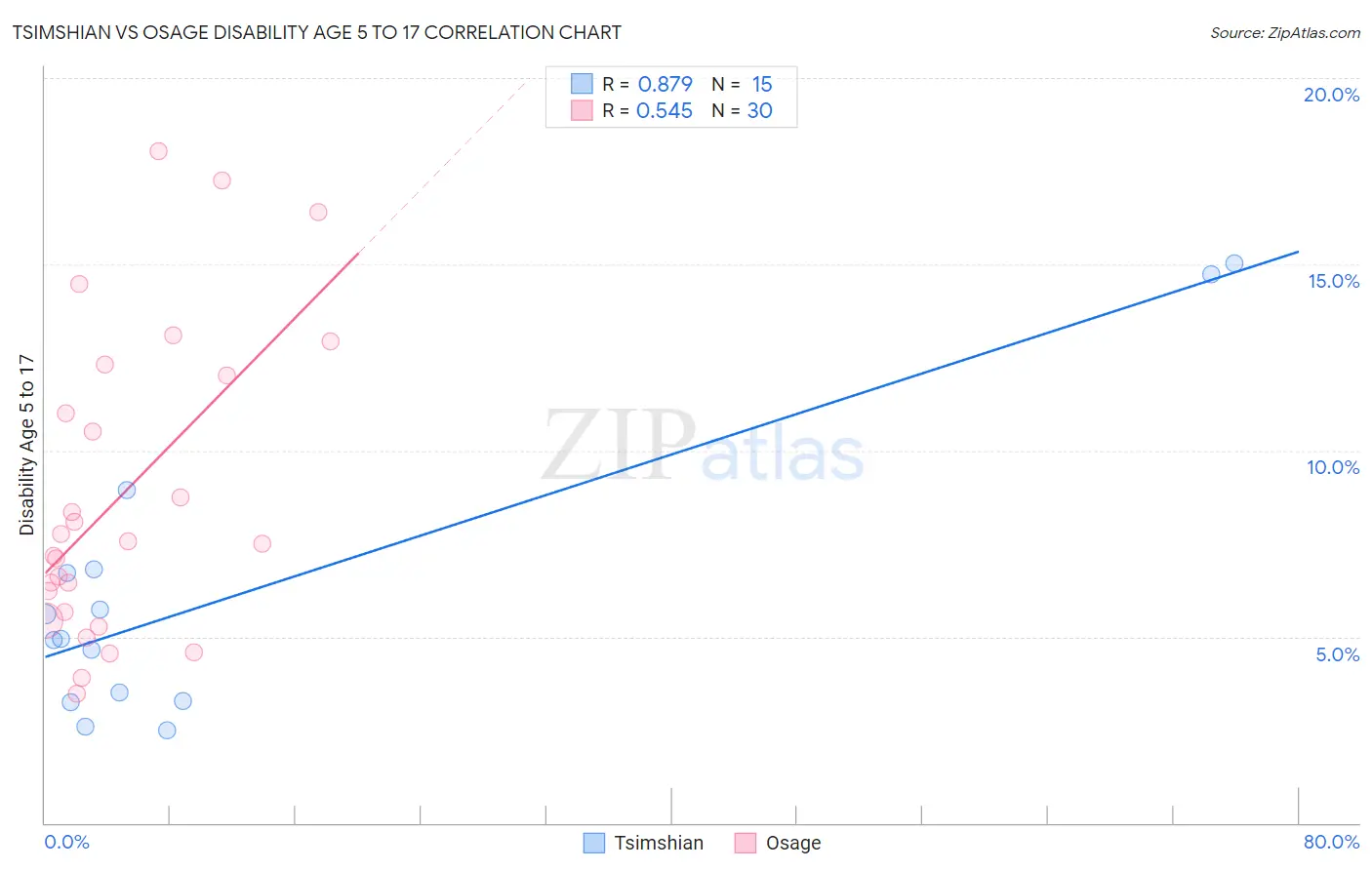Click the blue swatch beside R = 0.879

(x=582, y=84)
